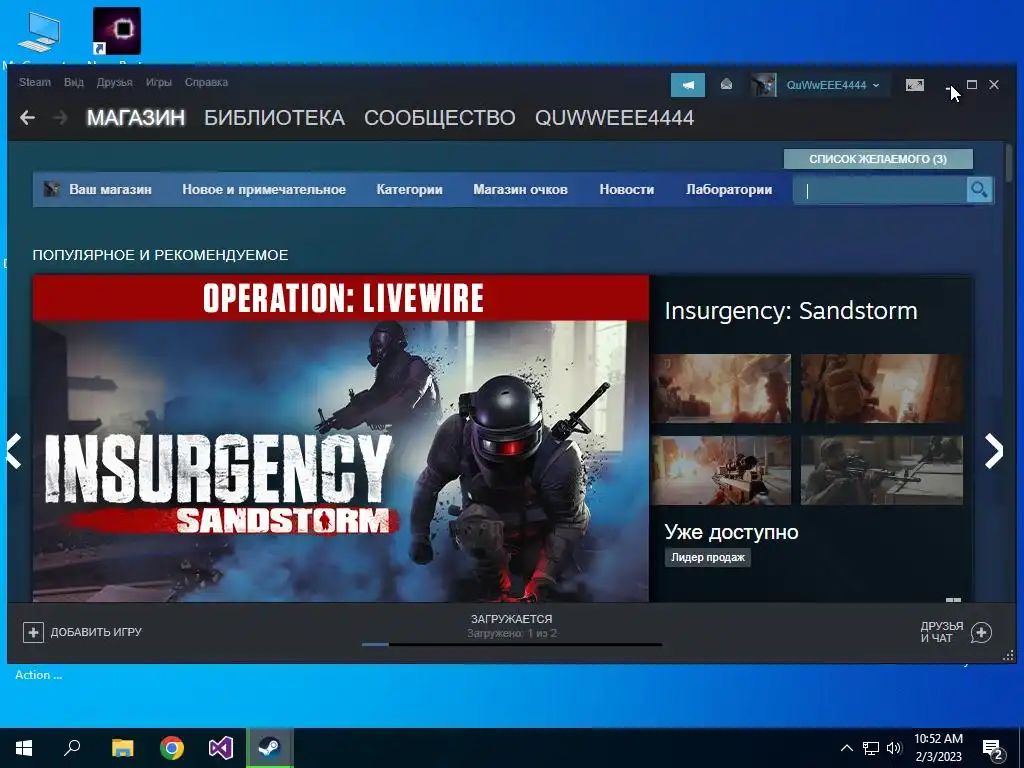Open Магазин очков link
Screen dimensions: 1024x768
pos(520,189)
